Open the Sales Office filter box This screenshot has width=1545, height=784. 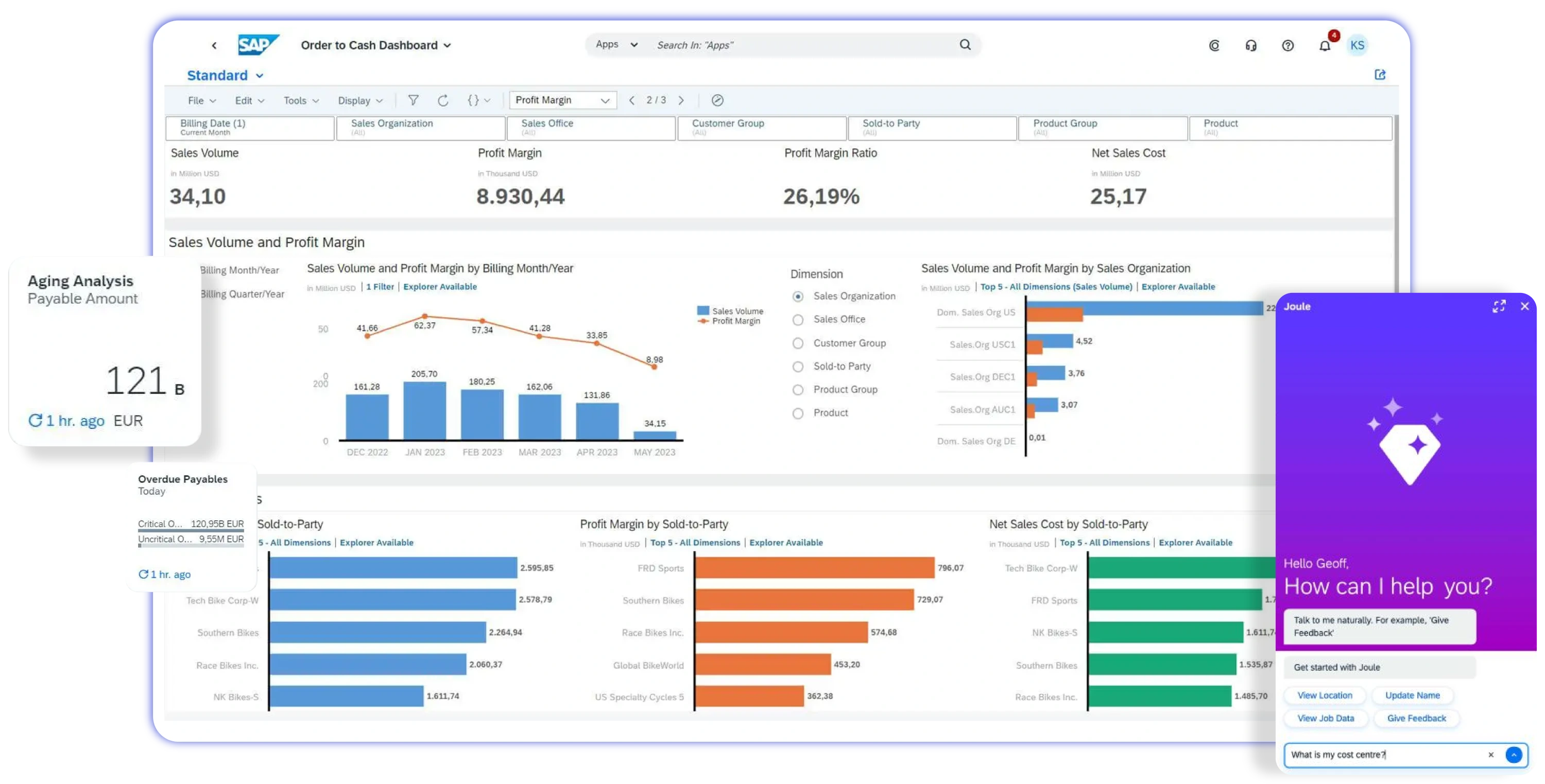coord(591,128)
